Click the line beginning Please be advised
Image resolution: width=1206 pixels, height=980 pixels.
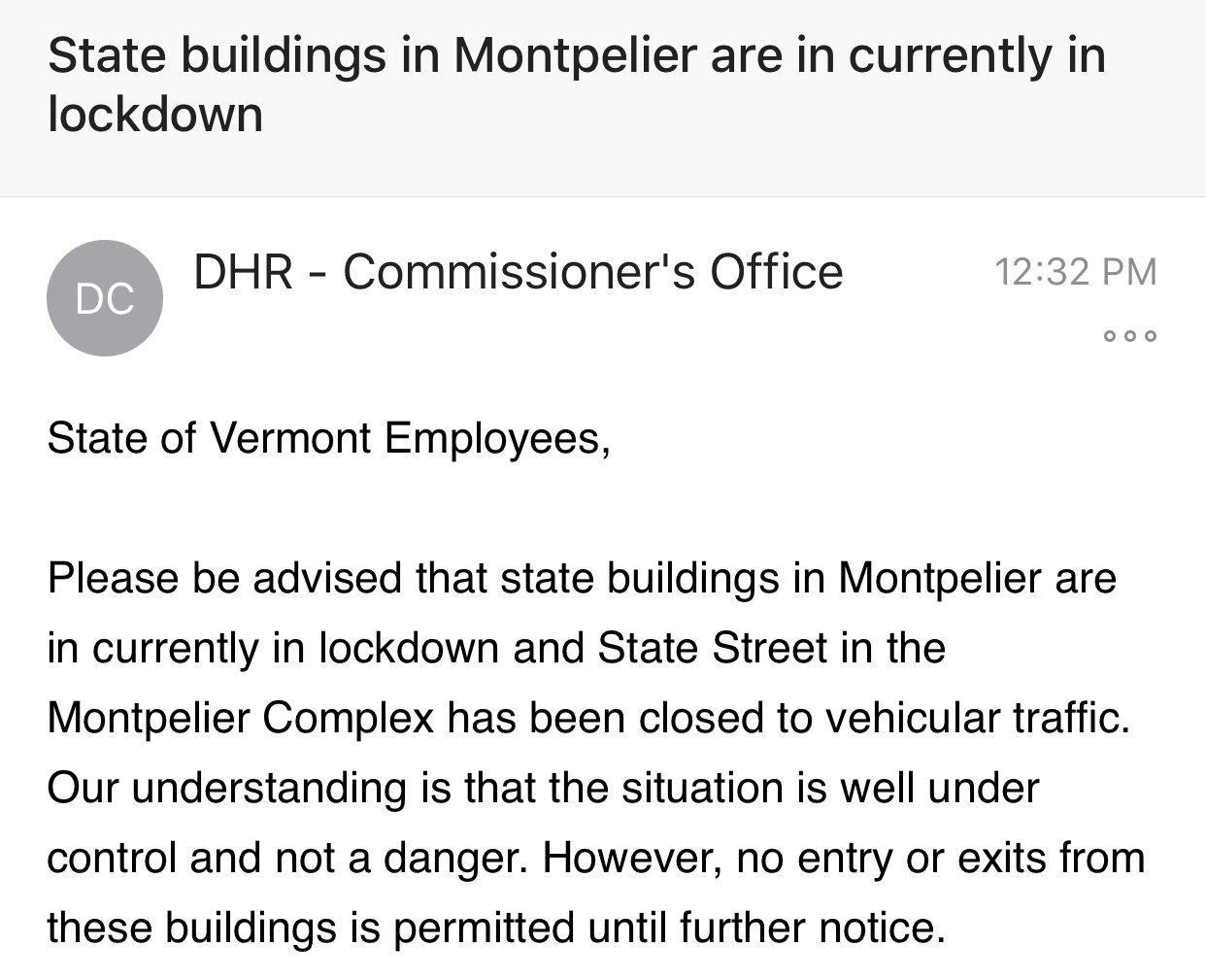[582, 579]
